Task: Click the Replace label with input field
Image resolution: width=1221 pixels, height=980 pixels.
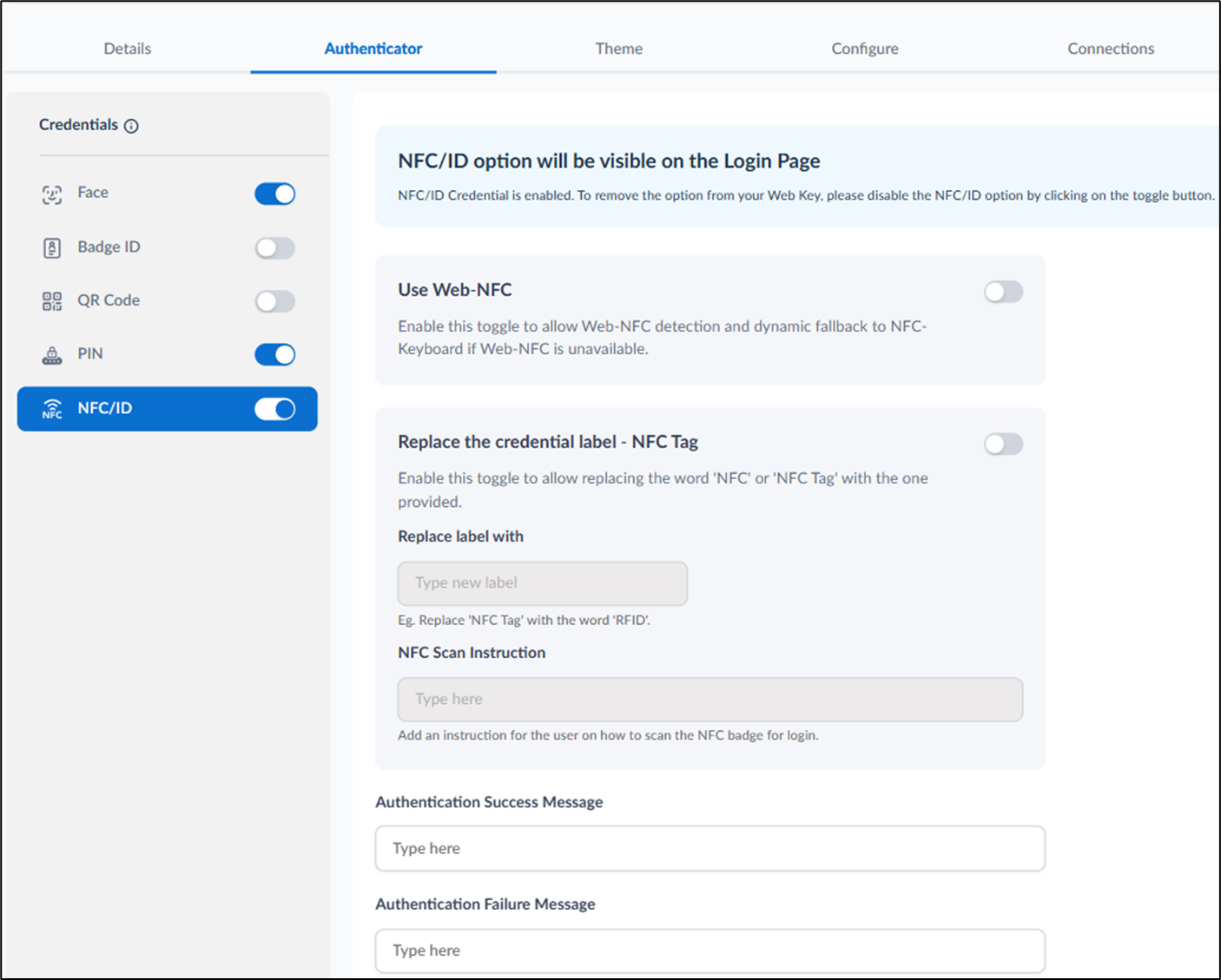Action: (x=543, y=583)
